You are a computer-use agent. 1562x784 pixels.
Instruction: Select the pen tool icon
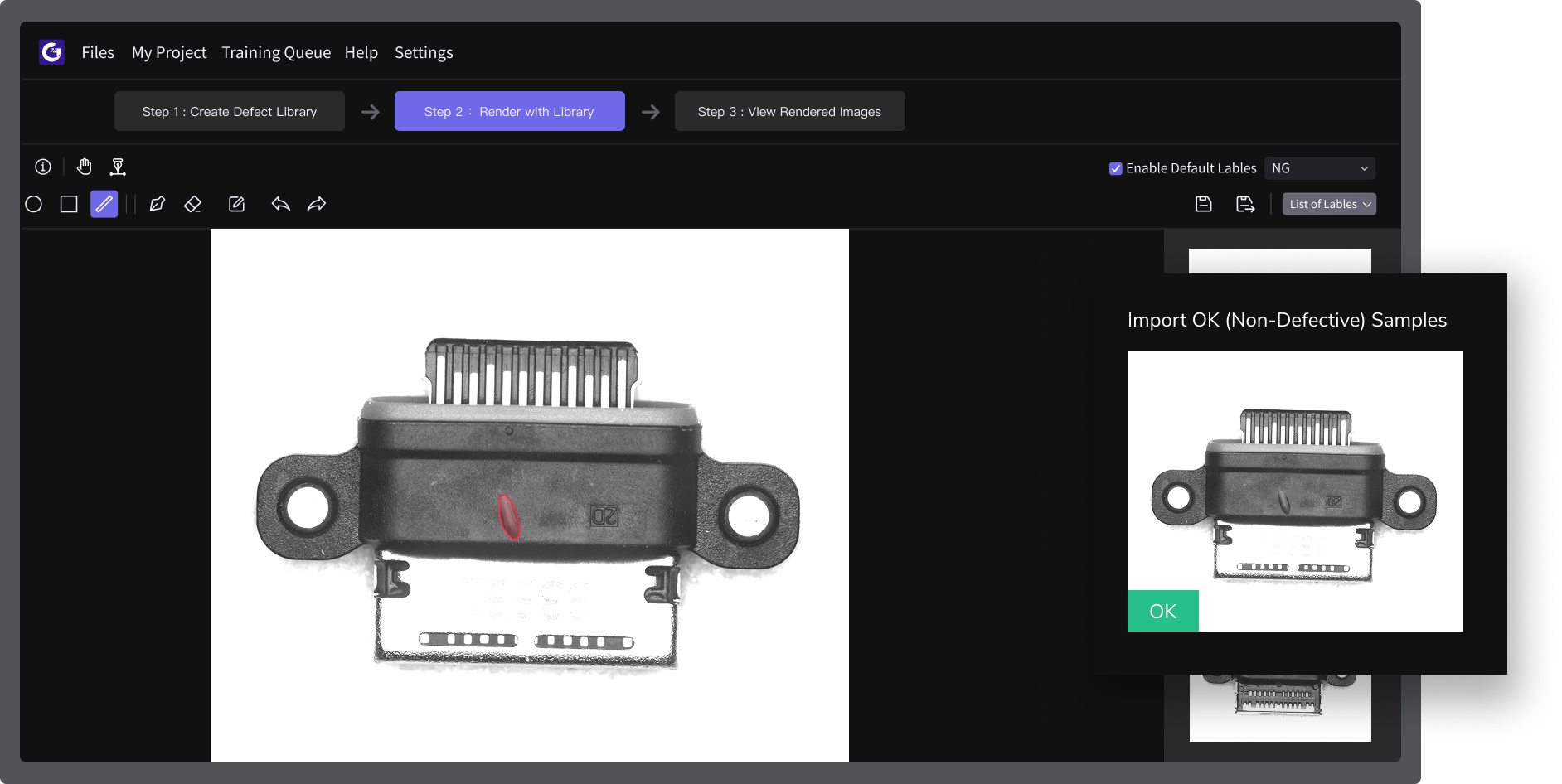[x=157, y=204]
